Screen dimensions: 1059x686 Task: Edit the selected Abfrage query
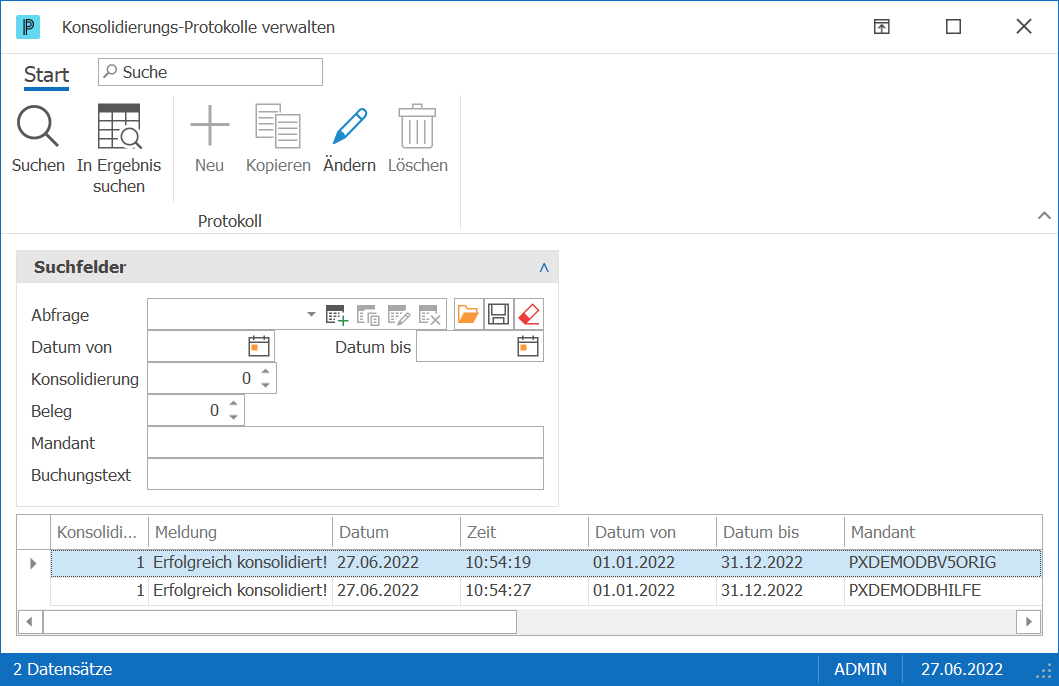point(398,315)
